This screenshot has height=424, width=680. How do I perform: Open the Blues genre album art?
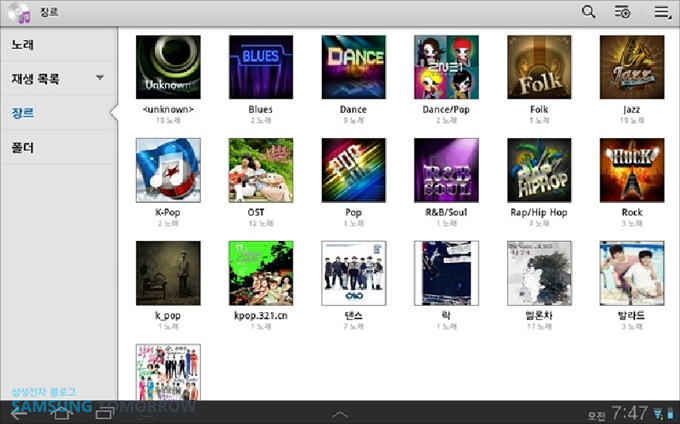point(261,67)
